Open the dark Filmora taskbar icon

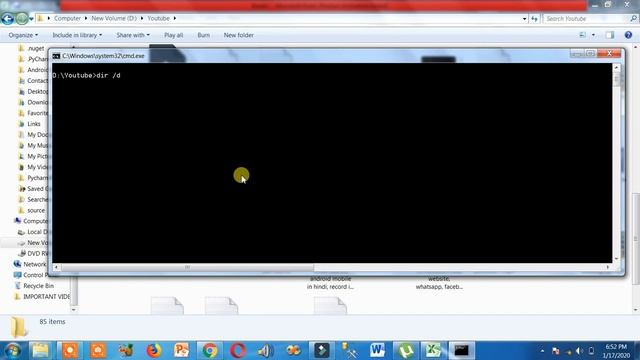[321, 351]
